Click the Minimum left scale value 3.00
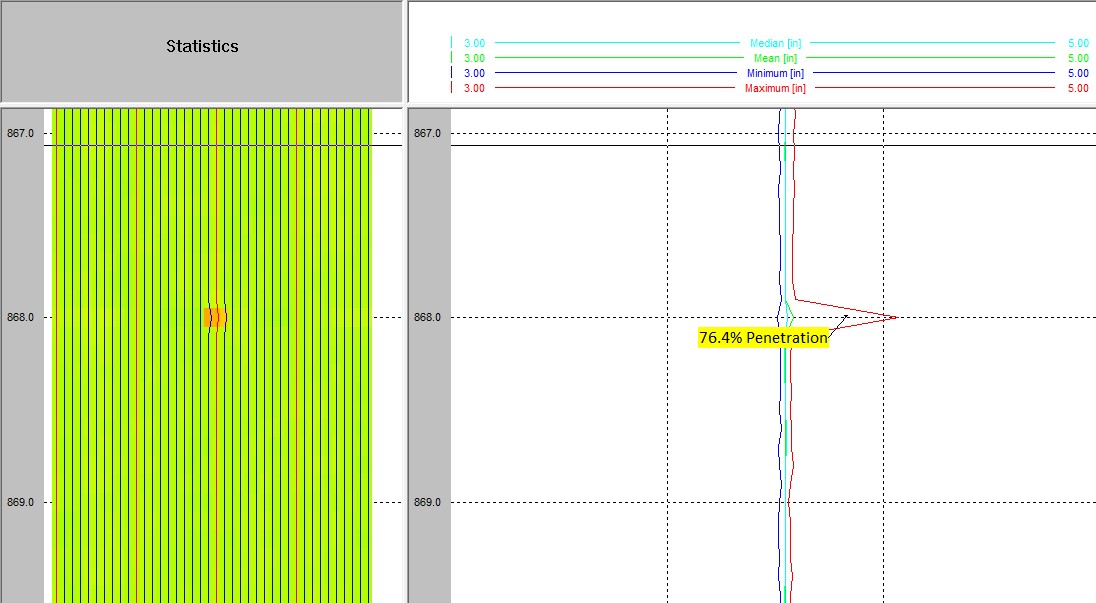 [x=474, y=74]
